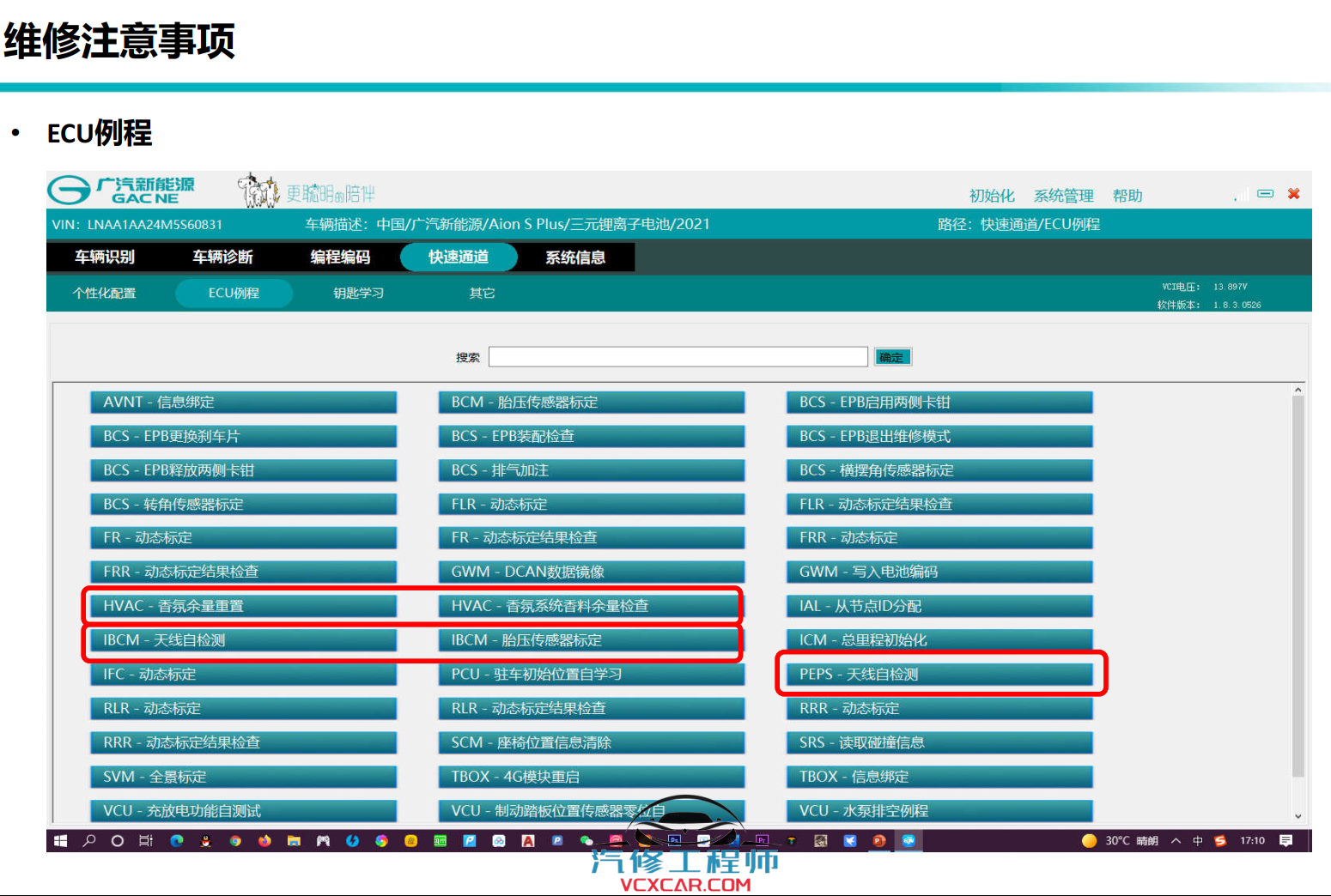Select the 个性化配置 sub-tab

(x=104, y=294)
